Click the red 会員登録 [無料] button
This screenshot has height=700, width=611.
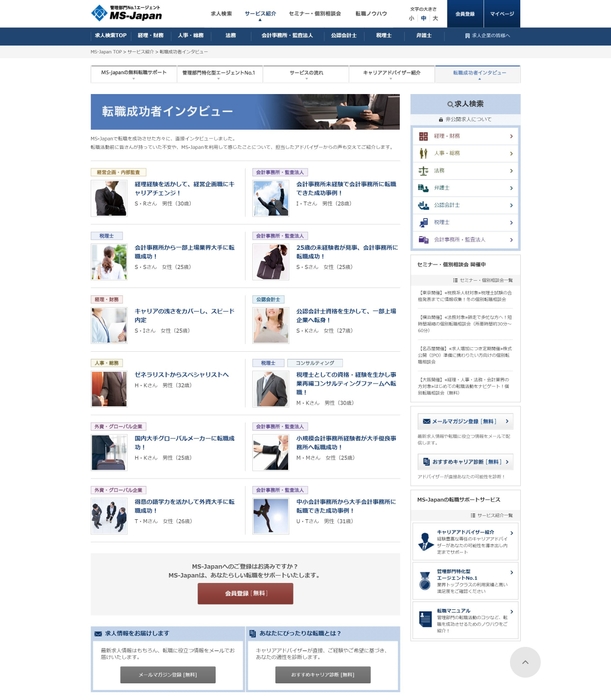pyautogui.click(x=245, y=593)
